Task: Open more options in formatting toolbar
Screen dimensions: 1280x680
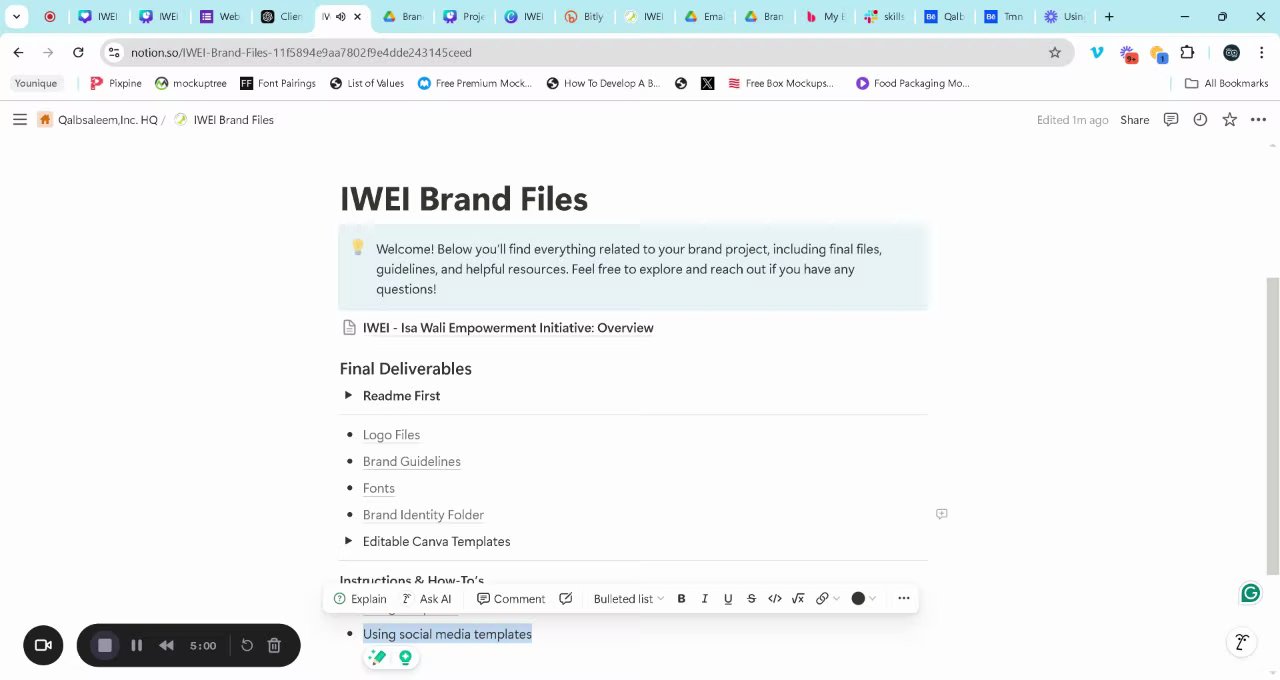Action: 904,599
